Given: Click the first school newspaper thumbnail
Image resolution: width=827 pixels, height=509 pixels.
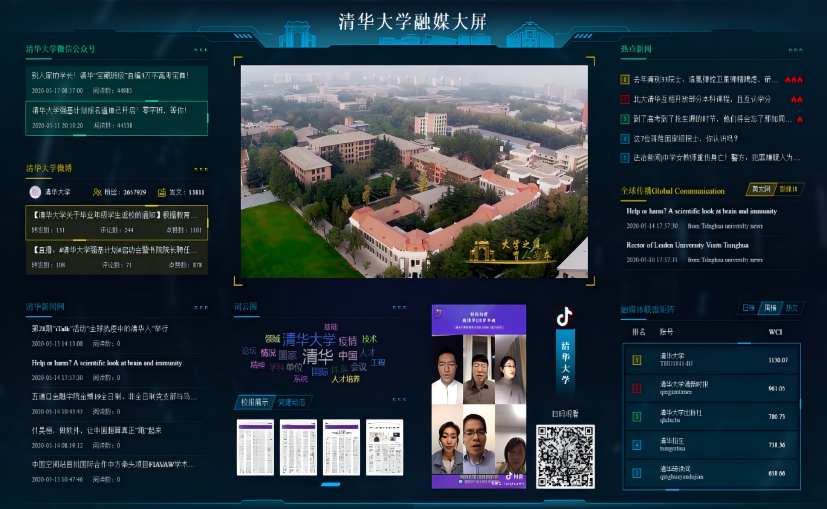Looking at the screenshot, I should point(255,447).
